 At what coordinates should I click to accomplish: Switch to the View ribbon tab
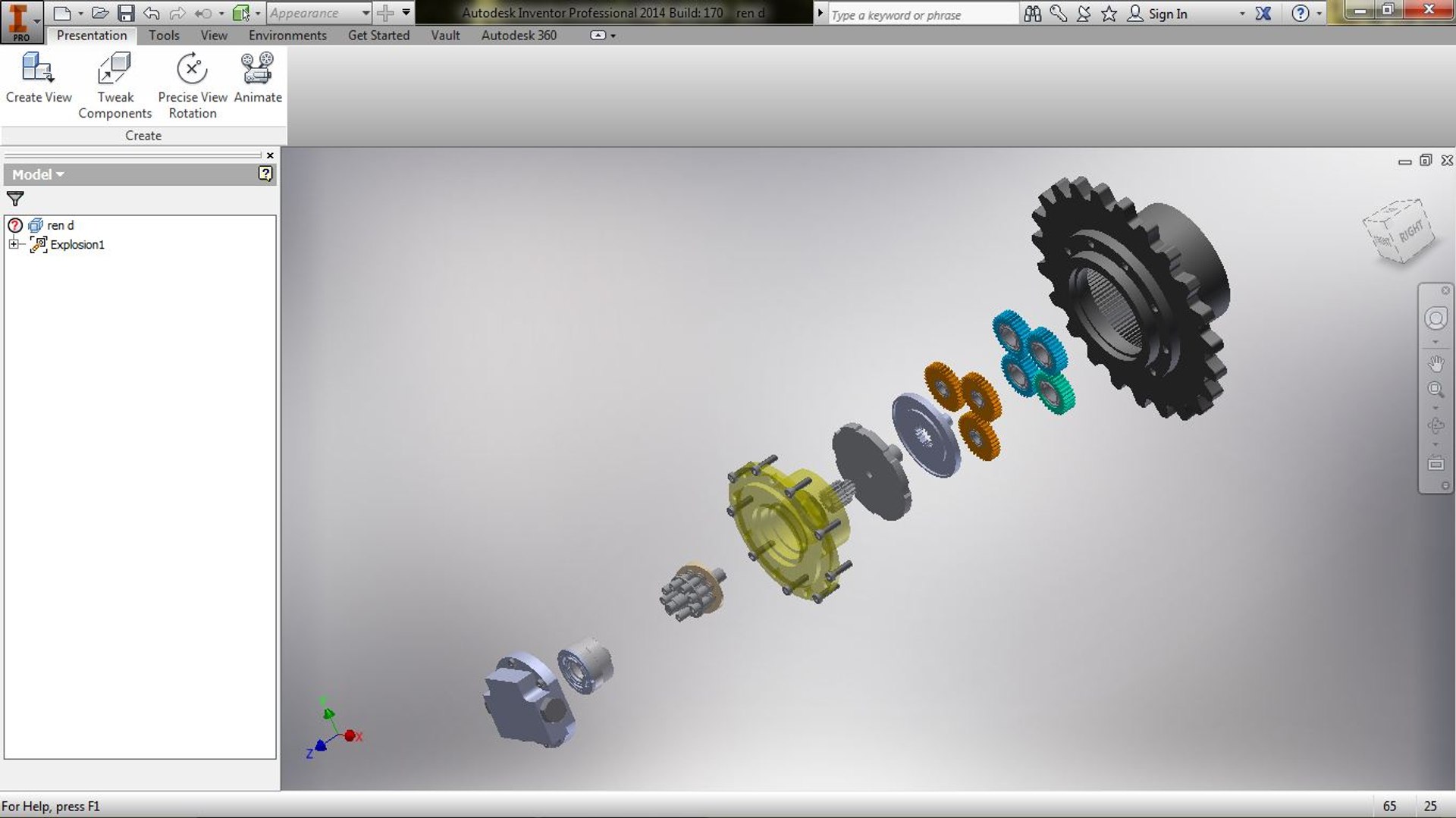point(214,35)
